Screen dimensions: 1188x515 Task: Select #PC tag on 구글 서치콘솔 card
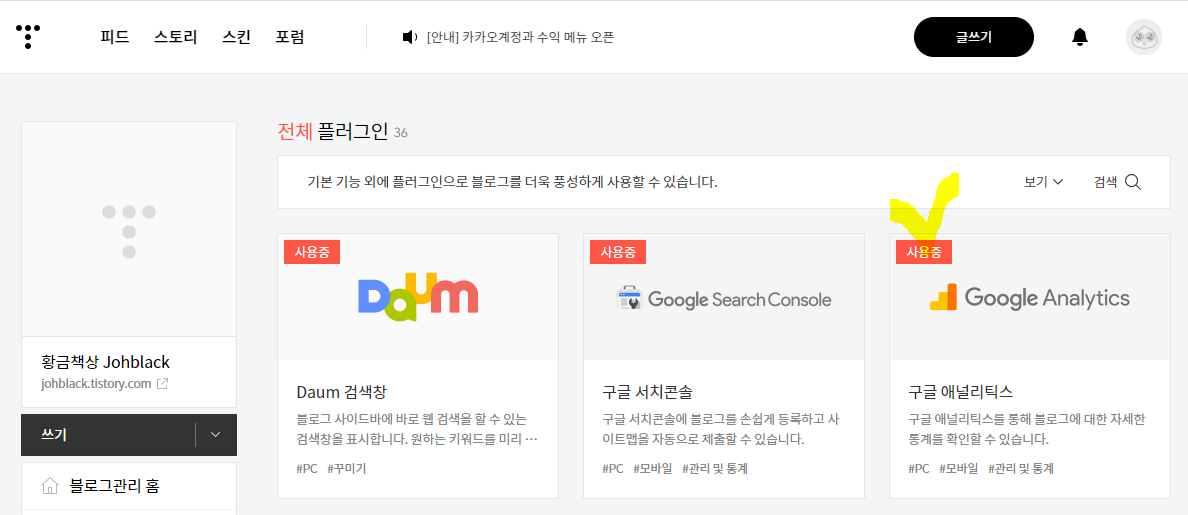tap(613, 469)
